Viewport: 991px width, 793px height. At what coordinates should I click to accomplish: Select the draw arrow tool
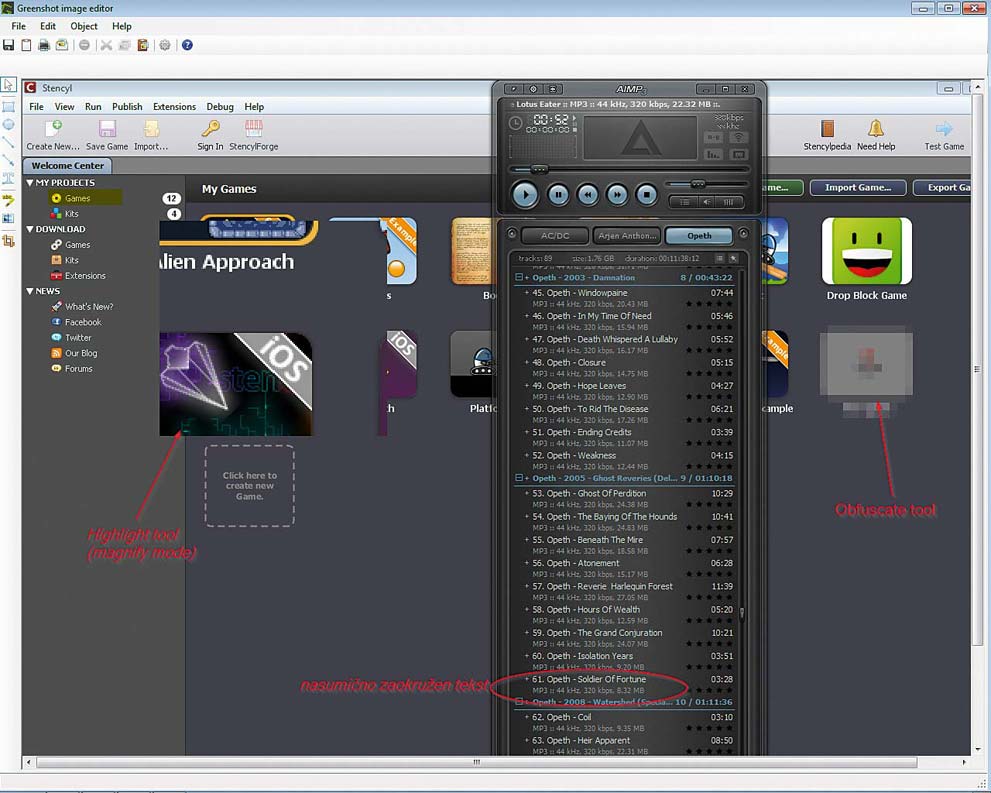pos(8,160)
